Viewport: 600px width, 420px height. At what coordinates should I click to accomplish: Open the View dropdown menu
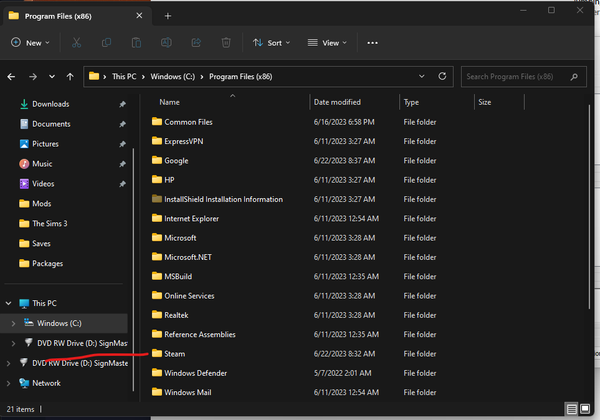[327, 43]
